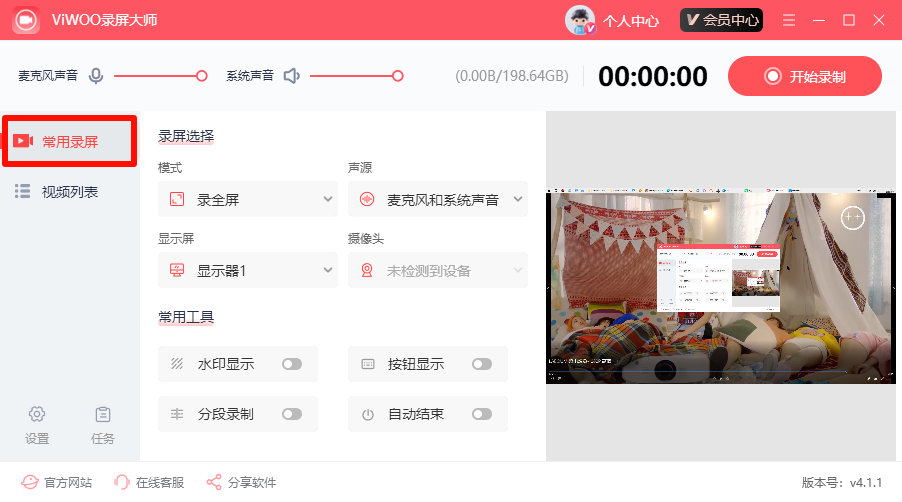Start recording with 开始录制 button

pos(805,76)
